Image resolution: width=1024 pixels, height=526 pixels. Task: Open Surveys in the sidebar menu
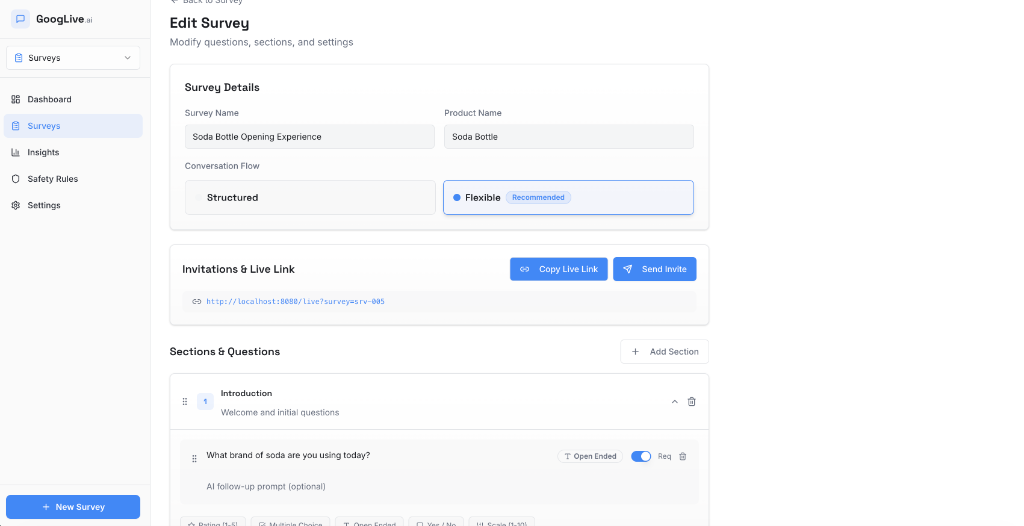(73, 126)
